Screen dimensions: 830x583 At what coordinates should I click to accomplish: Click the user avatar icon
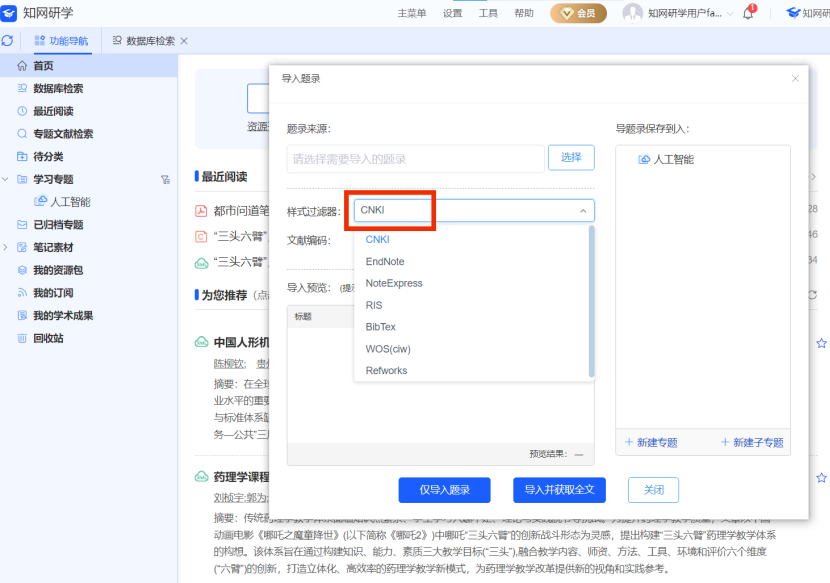[x=632, y=13]
